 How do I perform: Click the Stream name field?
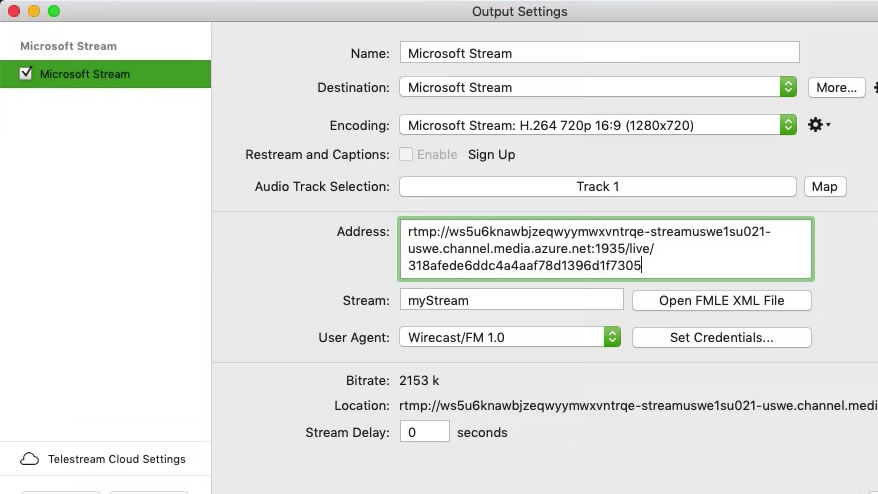(x=512, y=300)
